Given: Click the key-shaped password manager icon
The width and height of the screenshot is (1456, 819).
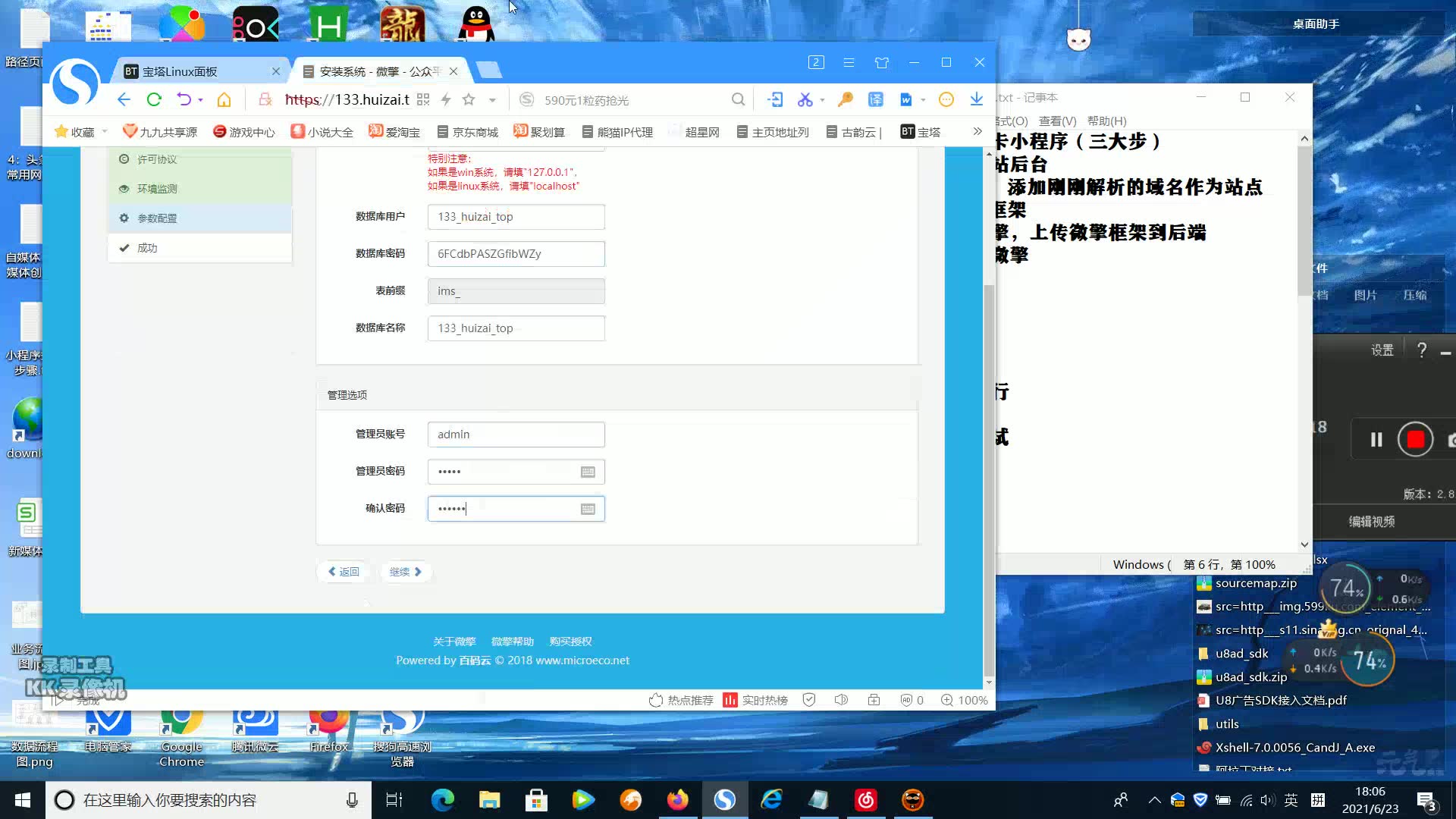Looking at the screenshot, I should click(x=846, y=99).
